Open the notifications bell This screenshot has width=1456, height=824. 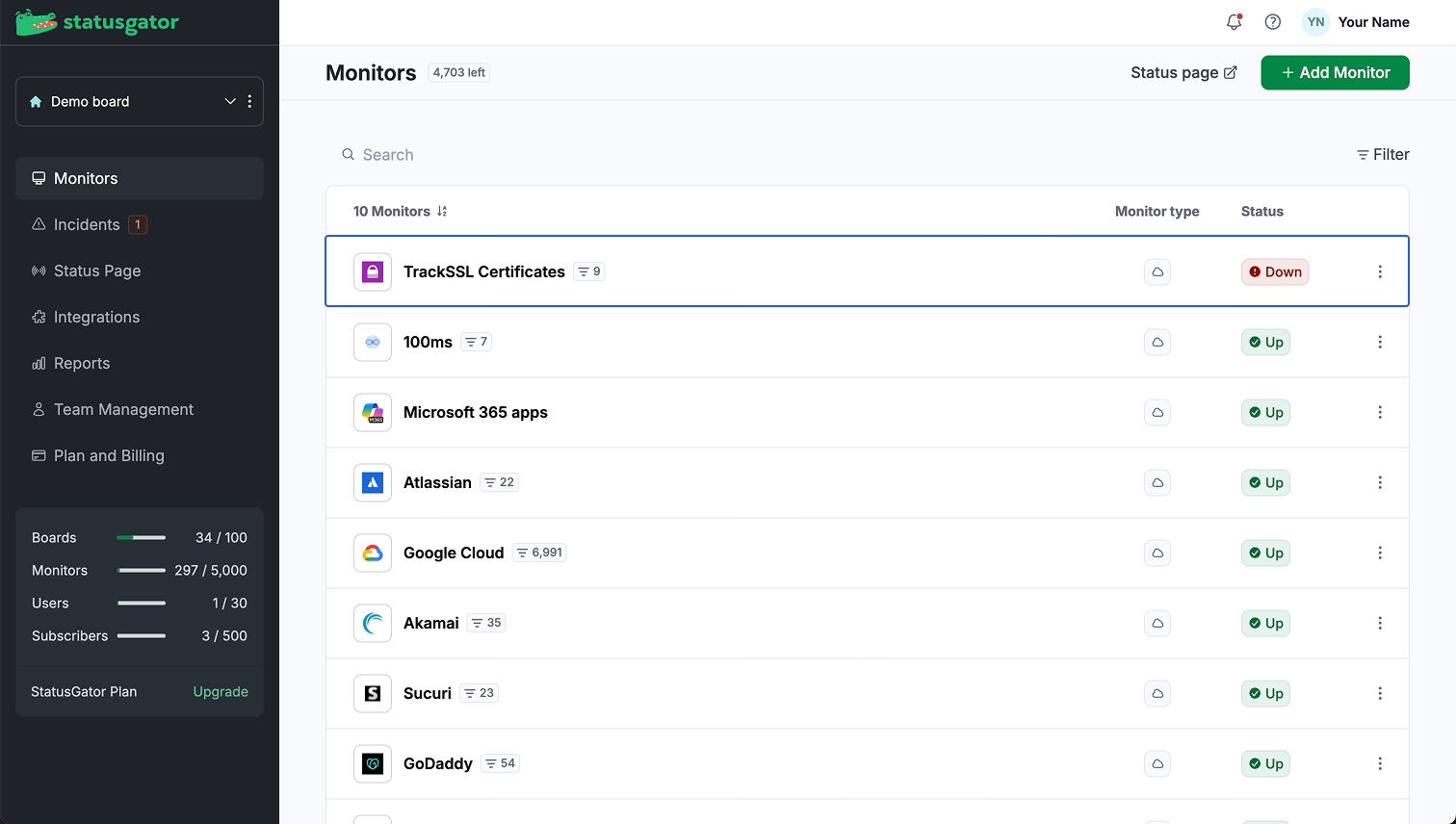1234,22
